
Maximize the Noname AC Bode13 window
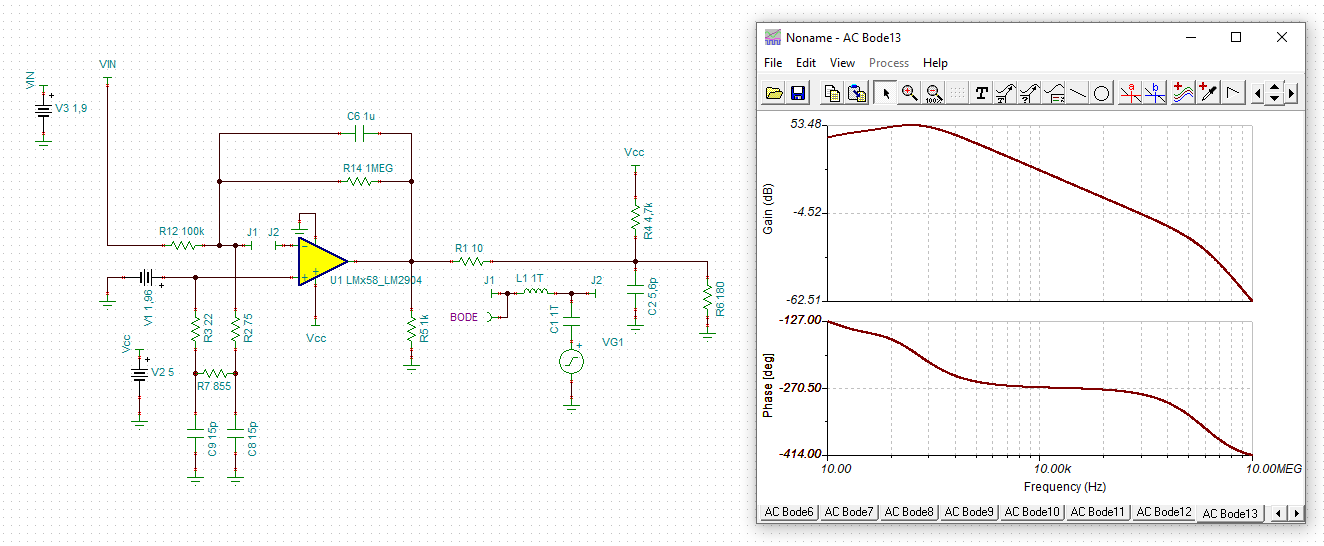point(1236,37)
